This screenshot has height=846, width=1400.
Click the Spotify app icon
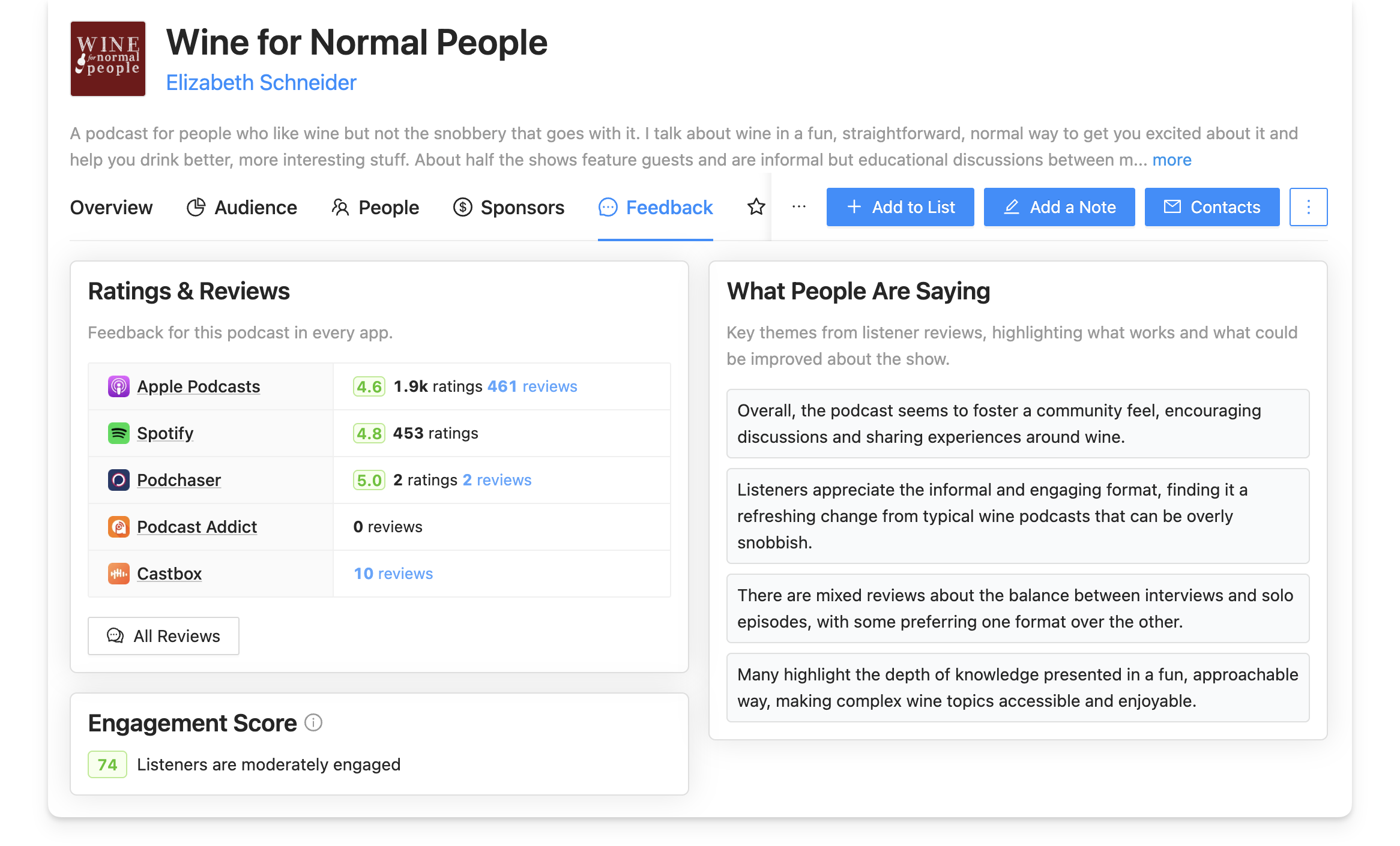118,433
